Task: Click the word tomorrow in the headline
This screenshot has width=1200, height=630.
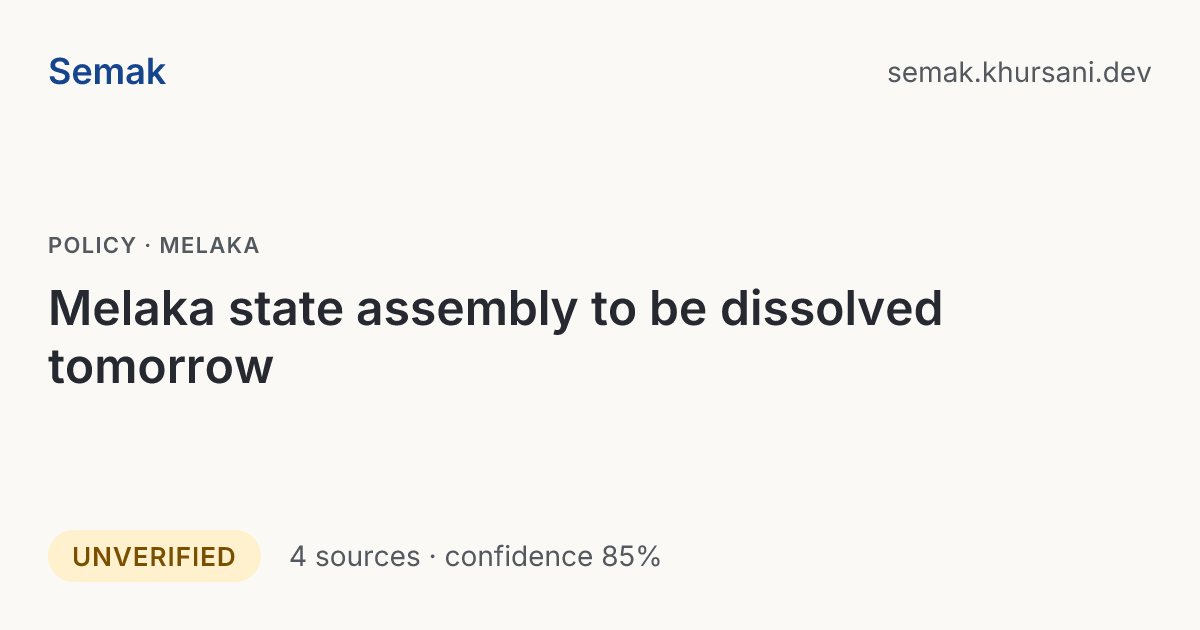Action: click(x=160, y=367)
